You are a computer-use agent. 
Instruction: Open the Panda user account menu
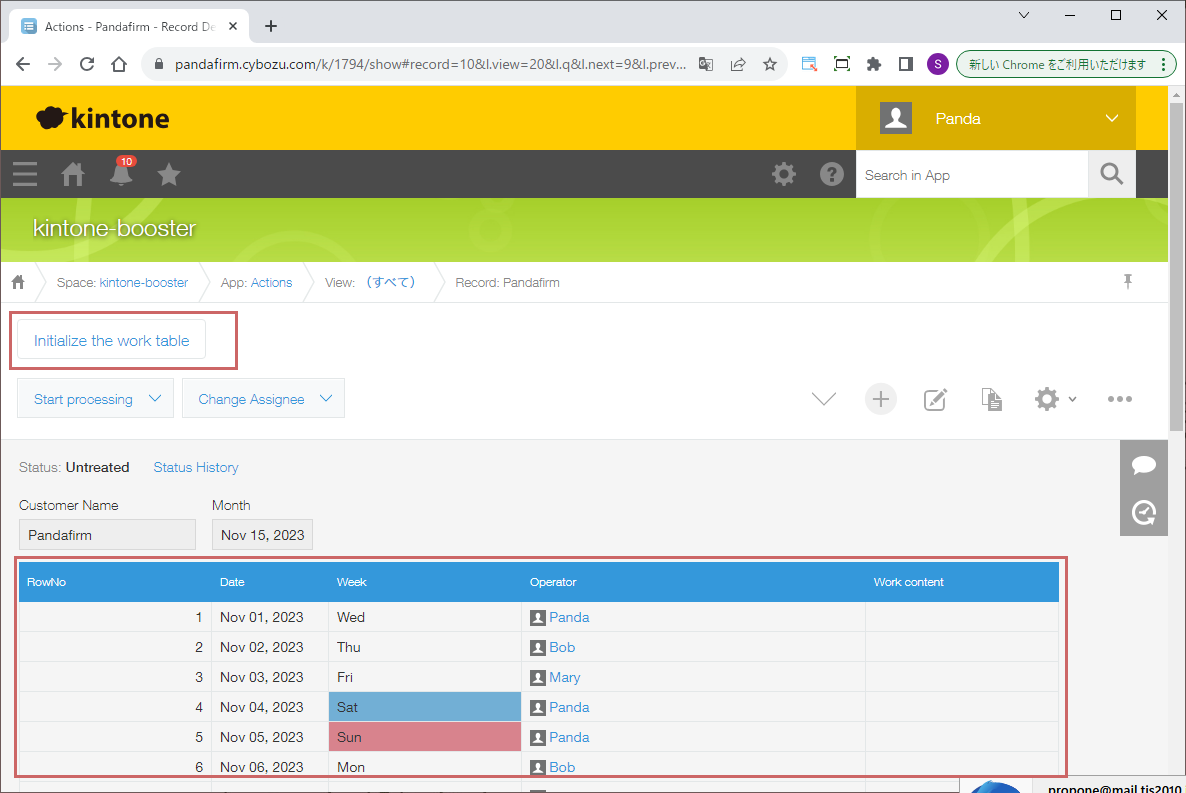(x=996, y=118)
